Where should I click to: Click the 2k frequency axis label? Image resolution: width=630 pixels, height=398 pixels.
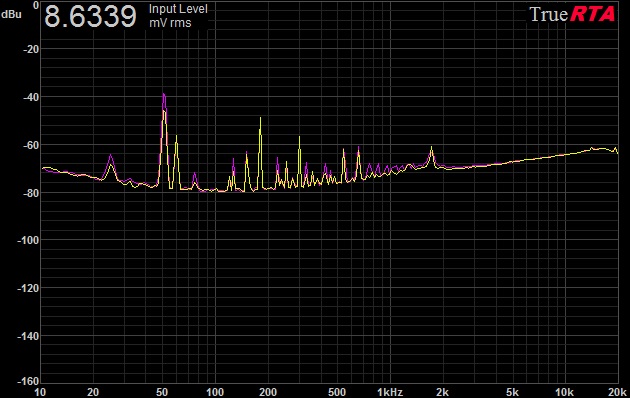[442, 392]
